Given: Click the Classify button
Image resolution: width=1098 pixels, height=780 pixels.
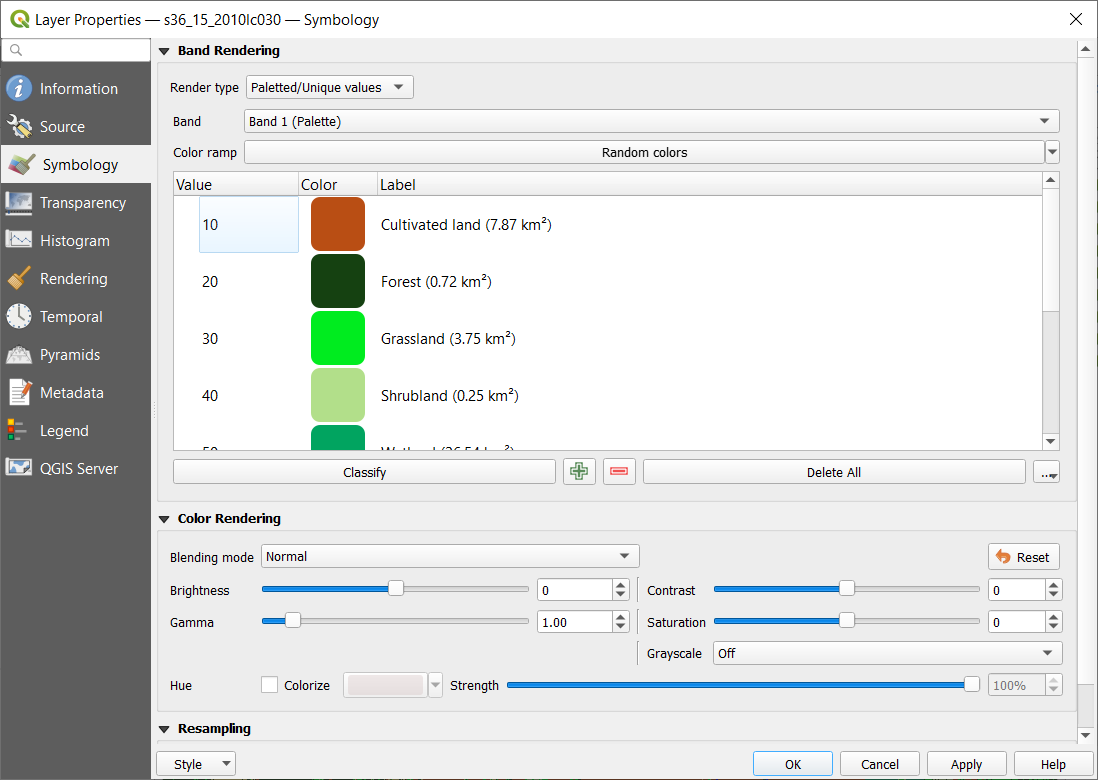Looking at the screenshot, I should pyautogui.click(x=364, y=471).
